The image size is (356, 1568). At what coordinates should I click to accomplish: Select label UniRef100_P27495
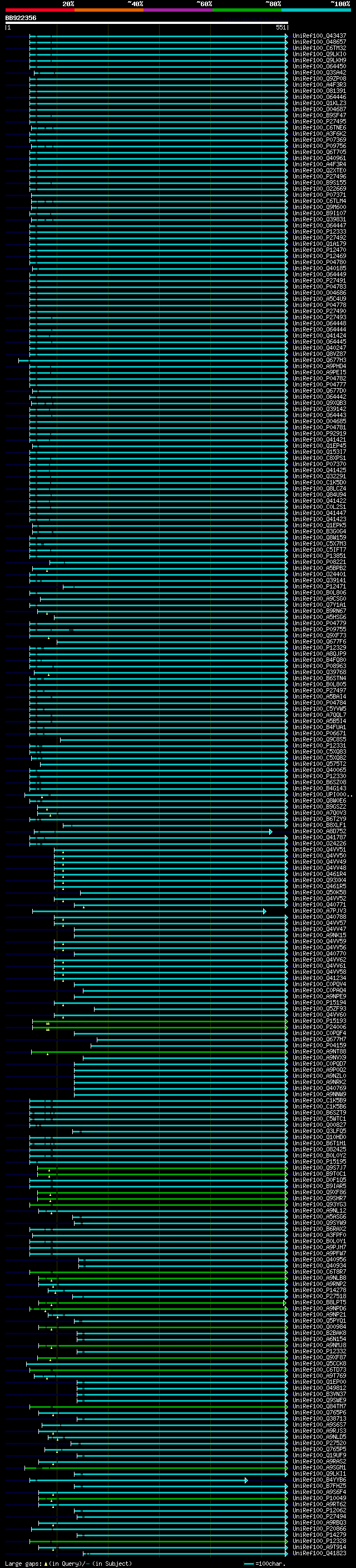(319, 121)
